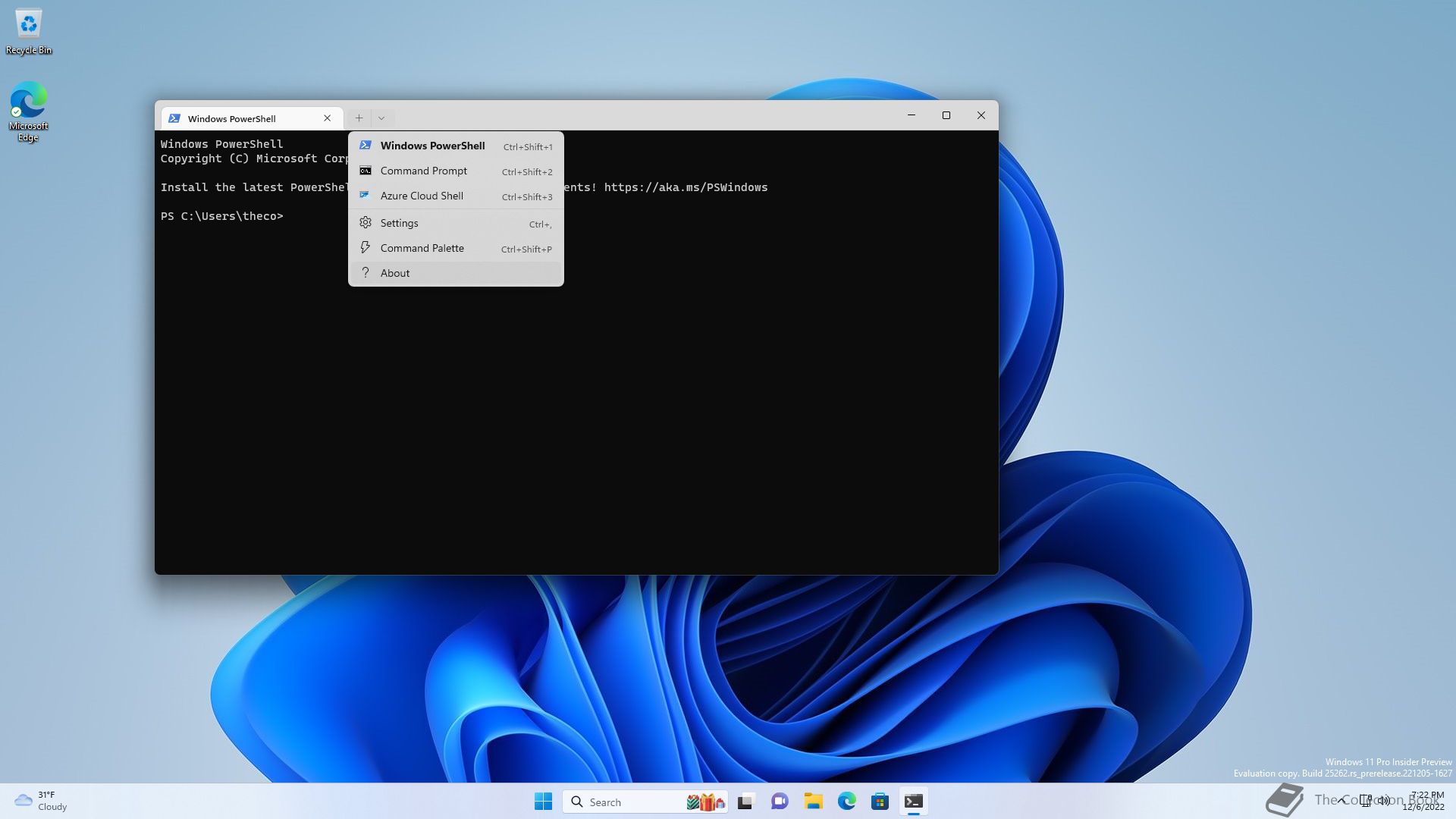Click the About question mark icon
This screenshot has width=1456, height=819.
click(x=366, y=273)
